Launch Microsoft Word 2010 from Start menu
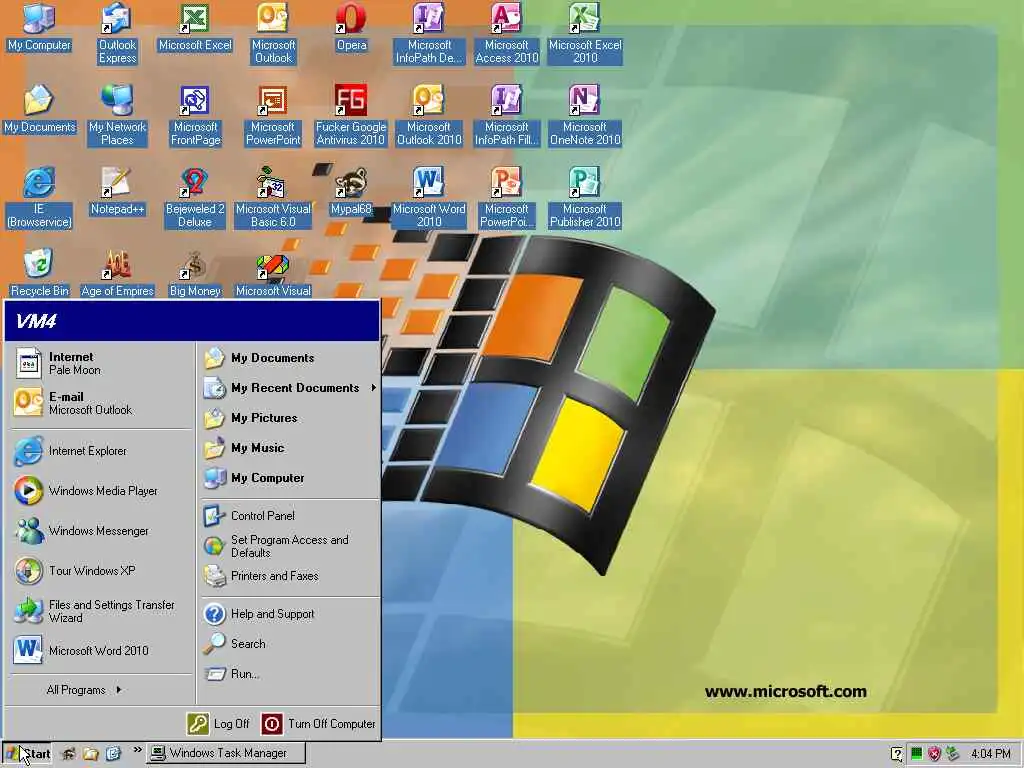Viewport: 1024px width, 768px height. coord(101,650)
